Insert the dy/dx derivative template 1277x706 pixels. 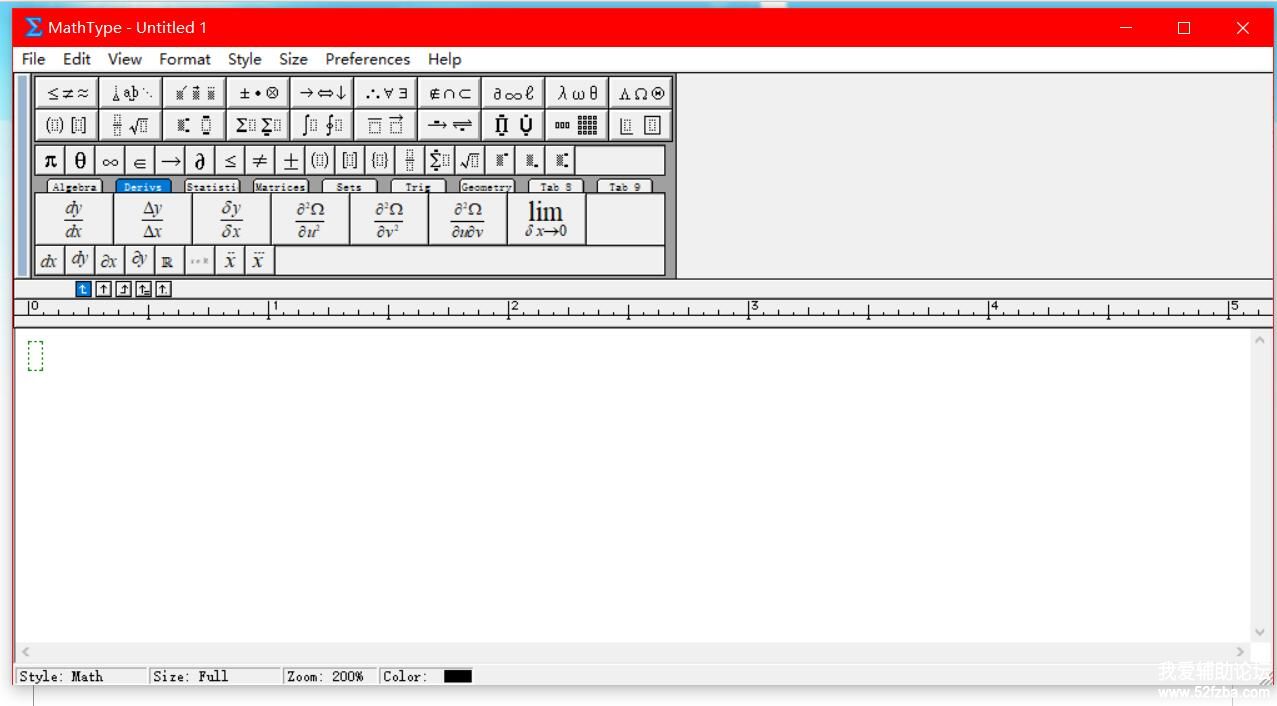74,219
